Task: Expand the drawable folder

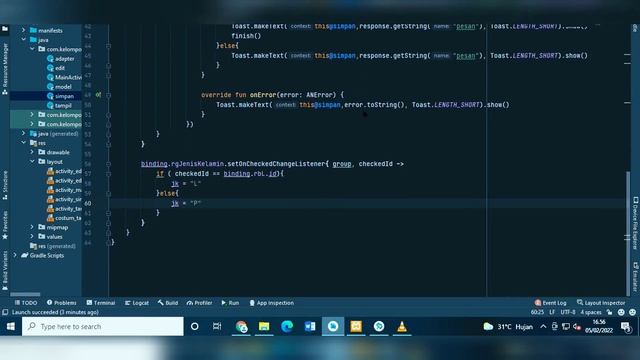Action: point(32,152)
